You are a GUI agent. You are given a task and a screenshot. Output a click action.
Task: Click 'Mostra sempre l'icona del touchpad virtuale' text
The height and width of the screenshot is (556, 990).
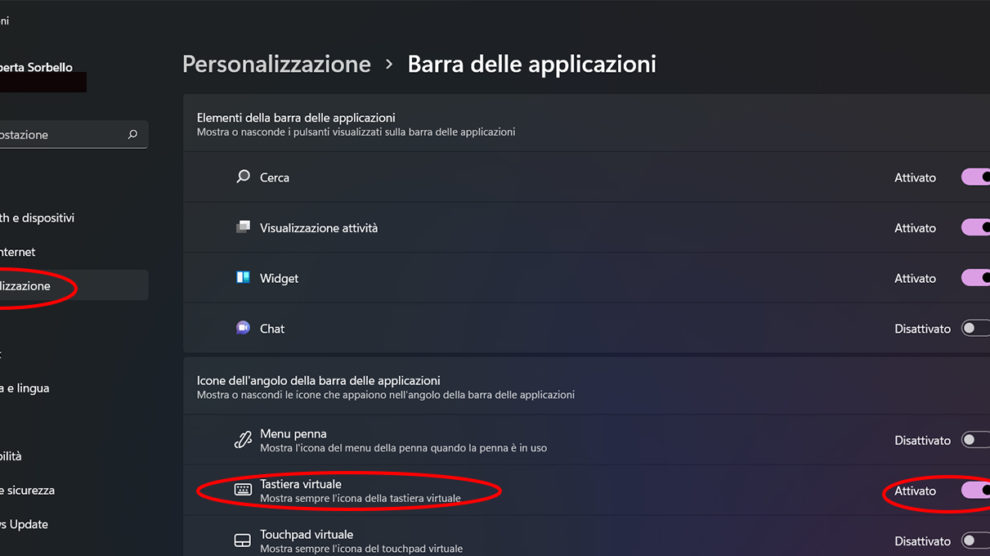pos(361,549)
